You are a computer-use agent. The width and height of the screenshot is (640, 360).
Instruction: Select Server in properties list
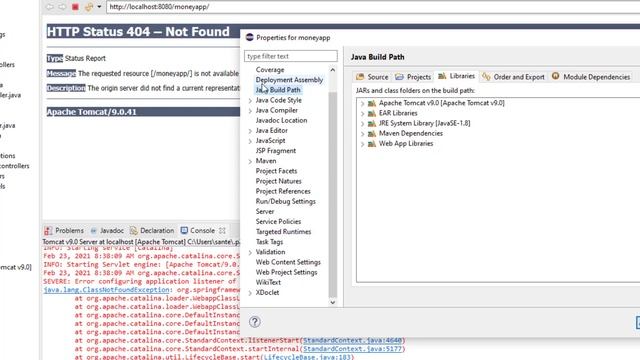click(264, 211)
